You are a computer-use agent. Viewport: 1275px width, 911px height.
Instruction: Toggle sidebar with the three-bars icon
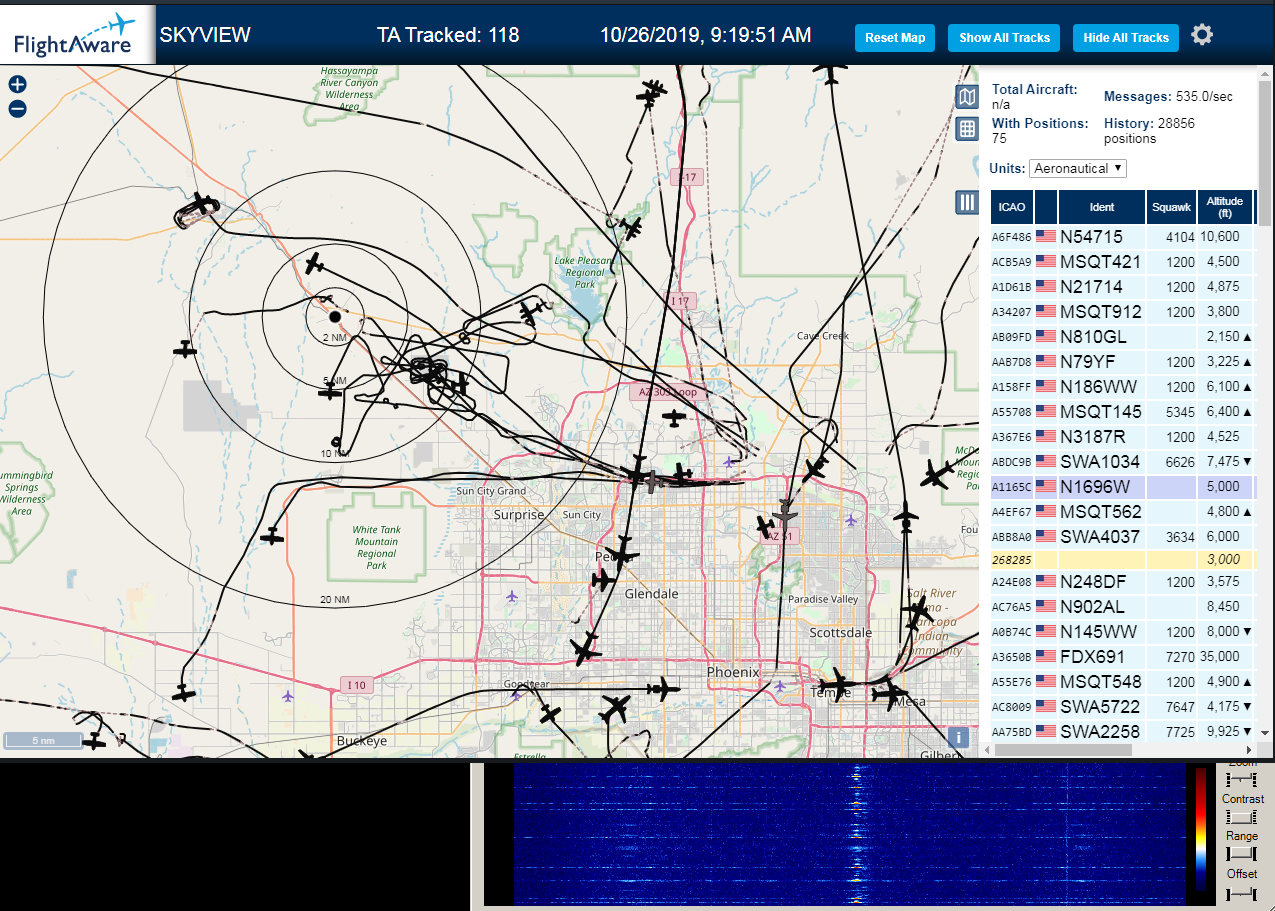tap(967, 202)
